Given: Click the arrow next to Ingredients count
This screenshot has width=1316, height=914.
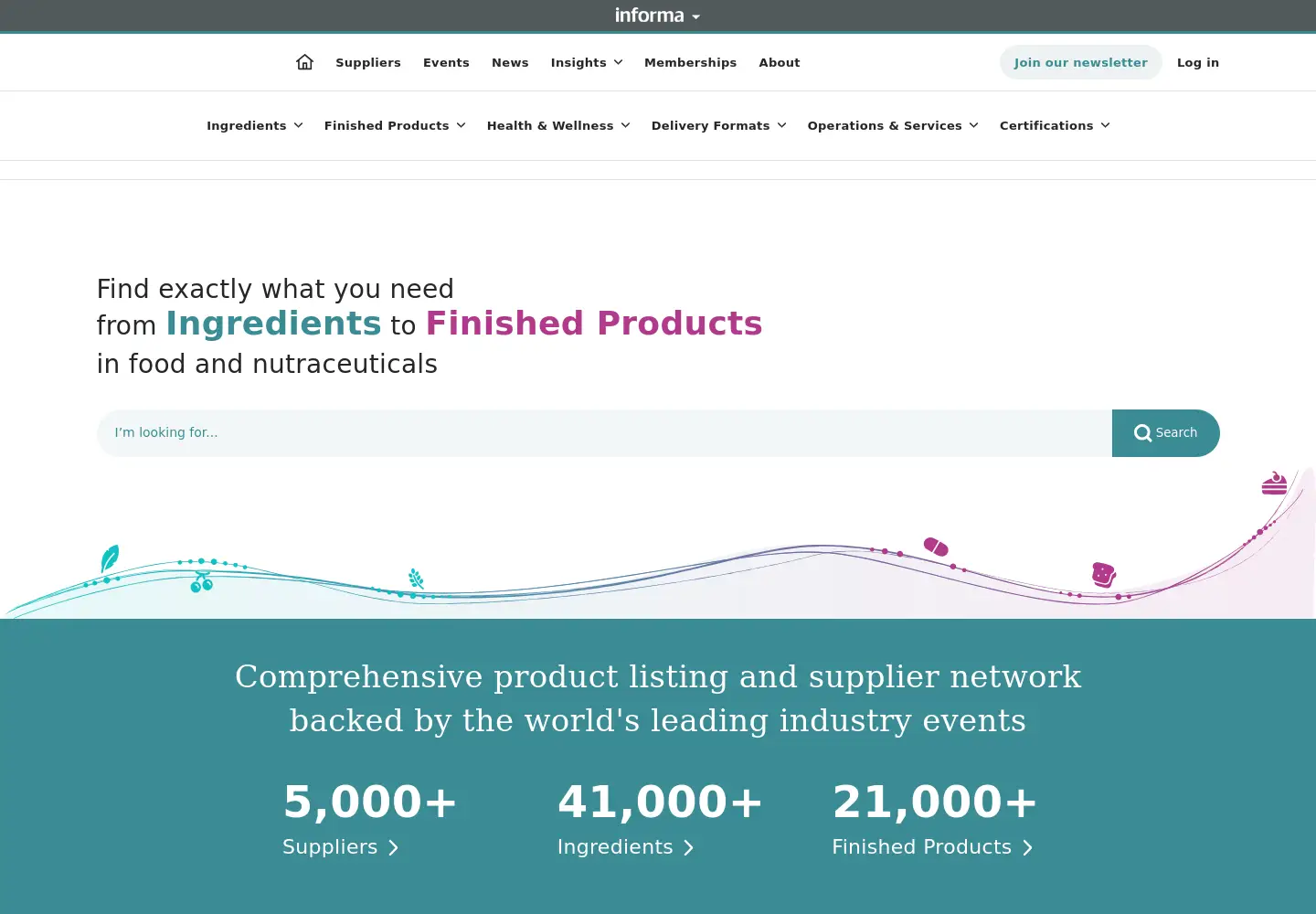Looking at the screenshot, I should (688, 848).
